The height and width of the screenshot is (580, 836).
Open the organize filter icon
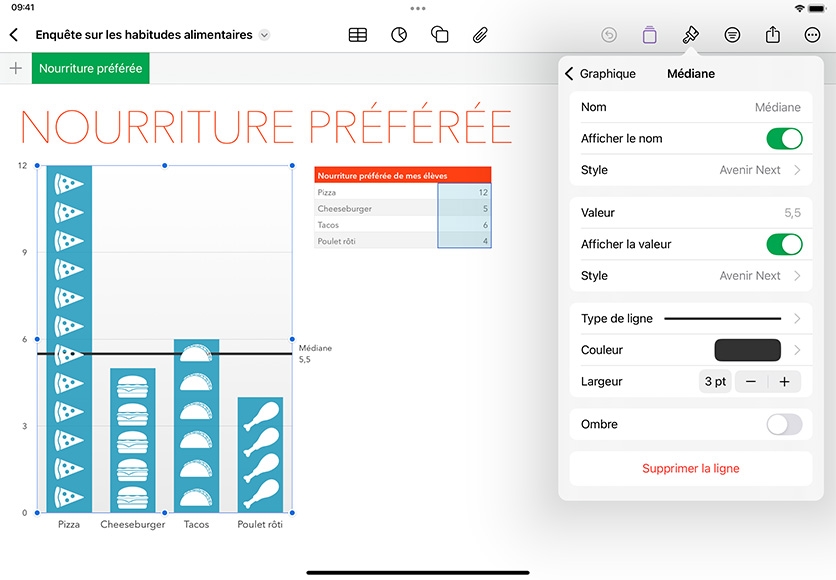732,35
